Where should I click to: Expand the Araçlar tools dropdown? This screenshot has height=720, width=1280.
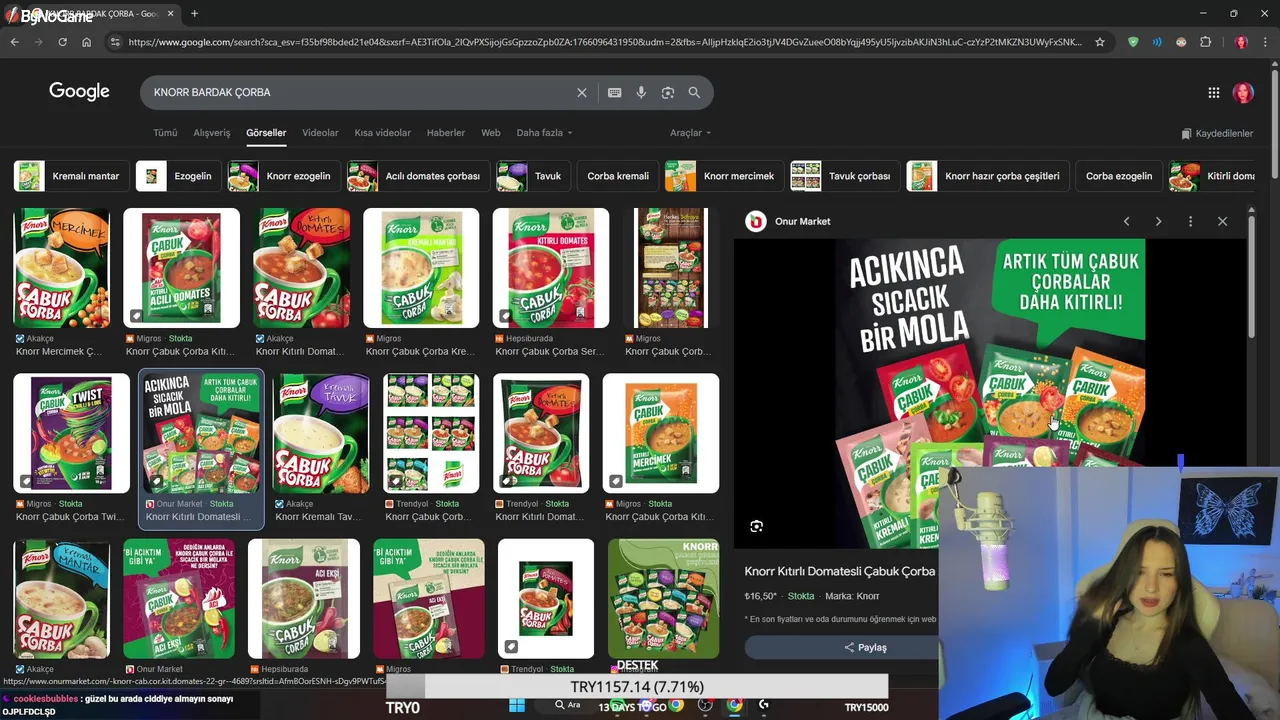click(690, 133)
